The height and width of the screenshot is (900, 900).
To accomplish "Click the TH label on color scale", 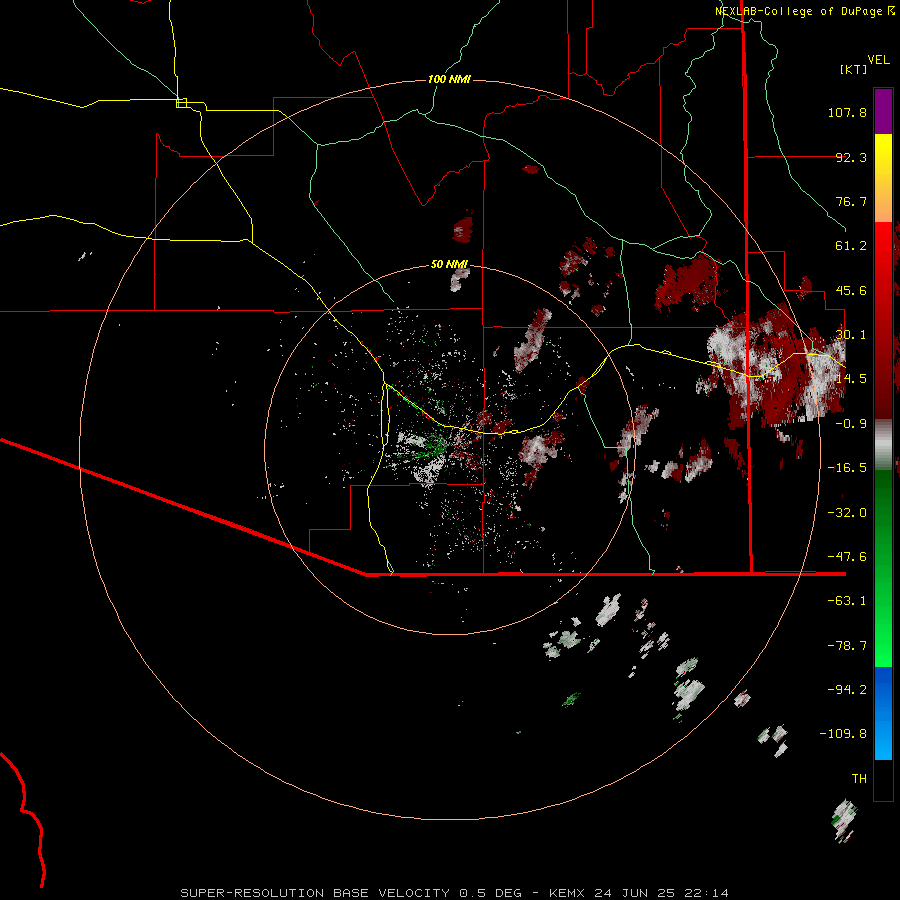I will coord(859,779).
